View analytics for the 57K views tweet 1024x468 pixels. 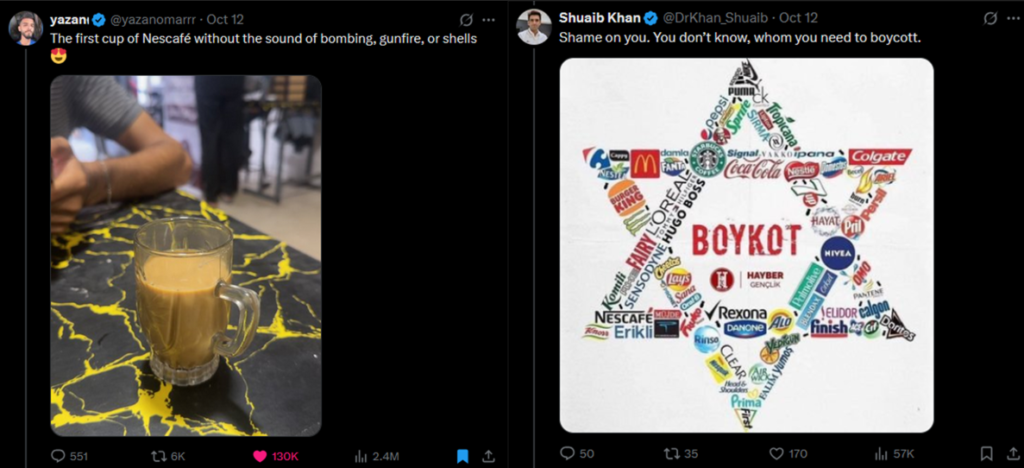[x=879, y=454]
